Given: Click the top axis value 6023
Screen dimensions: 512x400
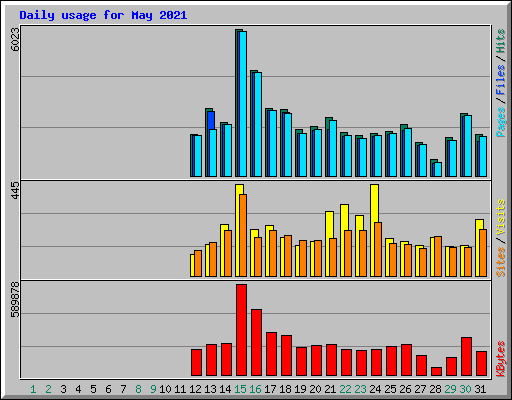Looking at the screenshot, I should pos(15,40).
